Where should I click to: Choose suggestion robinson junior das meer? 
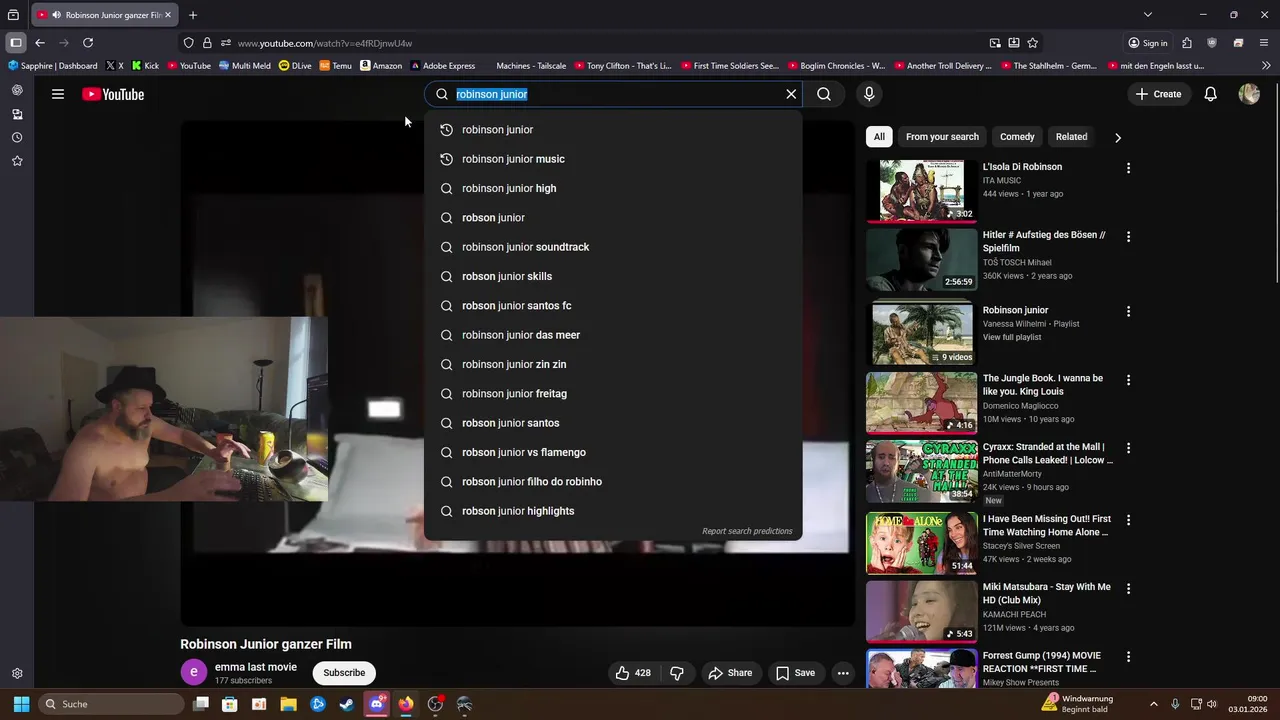(x=613, y=335)
